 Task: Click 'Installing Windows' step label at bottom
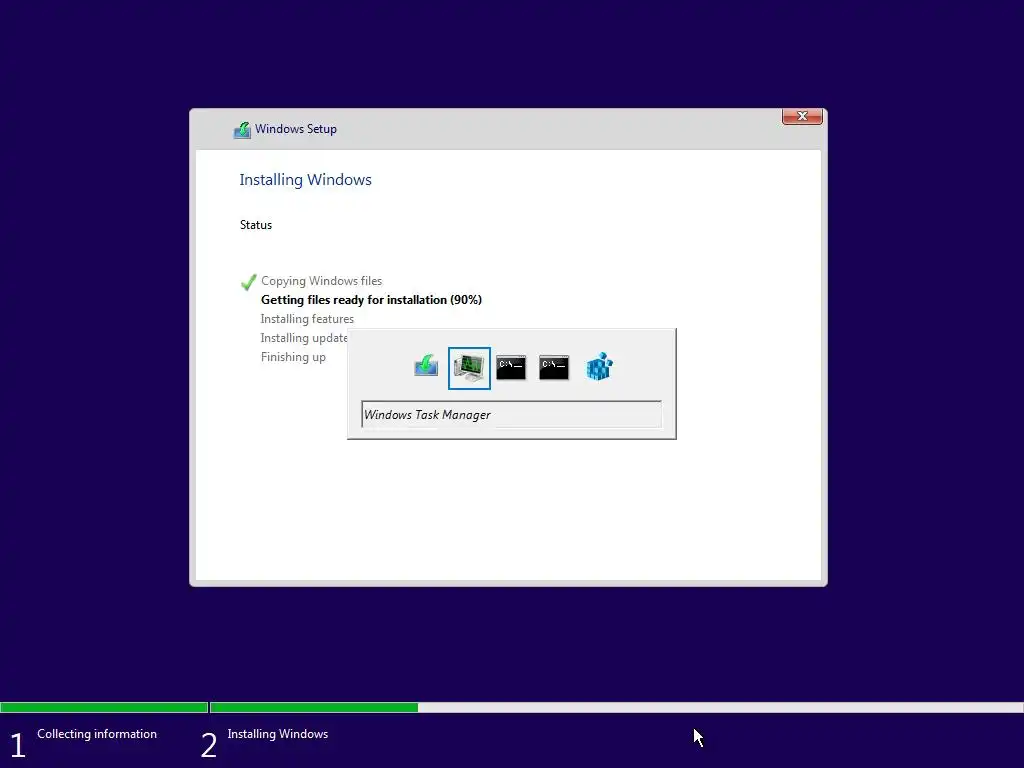pos(278,733)
